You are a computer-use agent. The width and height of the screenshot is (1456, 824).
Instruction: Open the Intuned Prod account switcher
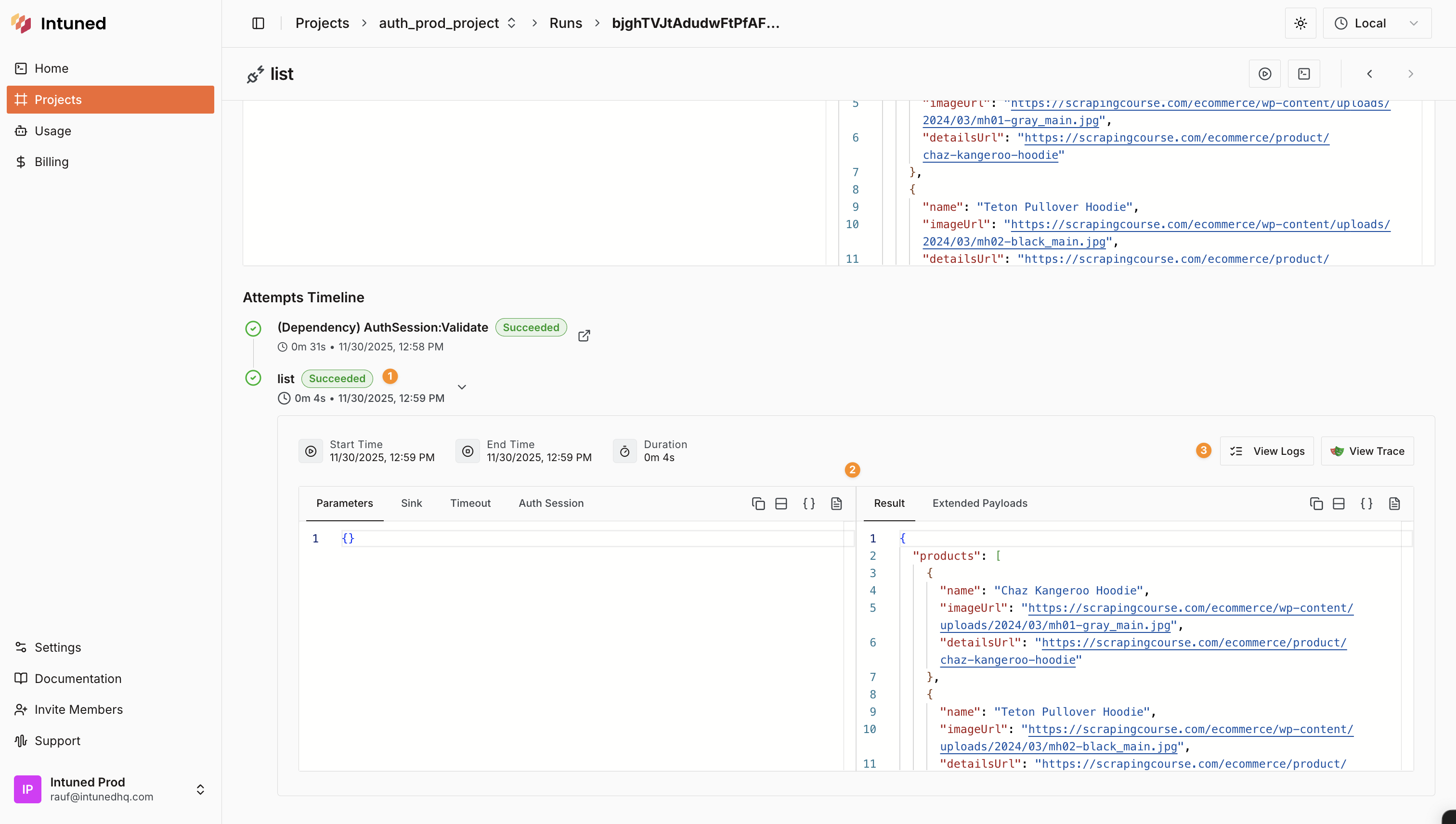click(201, 789)
